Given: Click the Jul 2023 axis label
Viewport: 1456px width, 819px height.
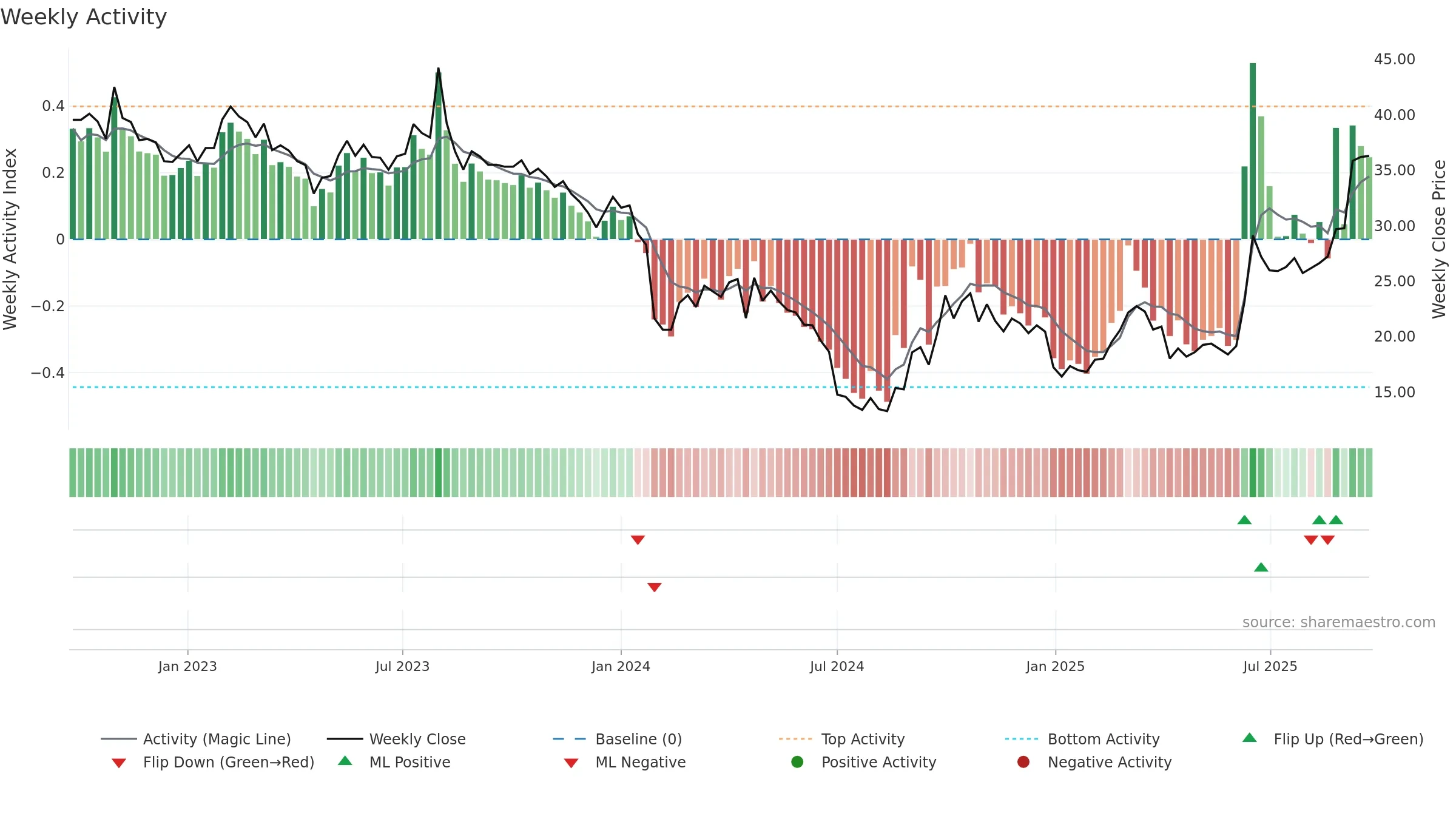Looking at the screenshot, I should [x=402, y=666].
